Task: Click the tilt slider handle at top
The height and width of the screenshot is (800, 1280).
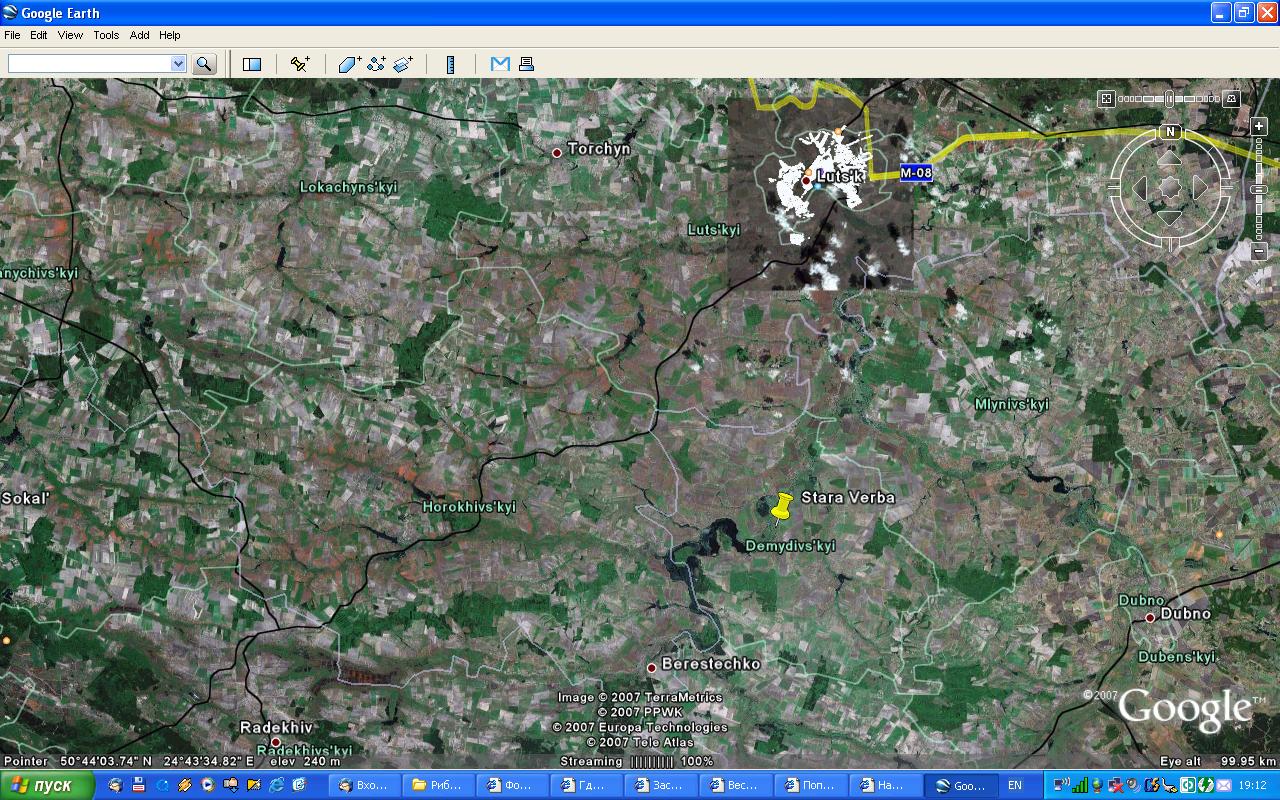Action: coord(1169,99)
